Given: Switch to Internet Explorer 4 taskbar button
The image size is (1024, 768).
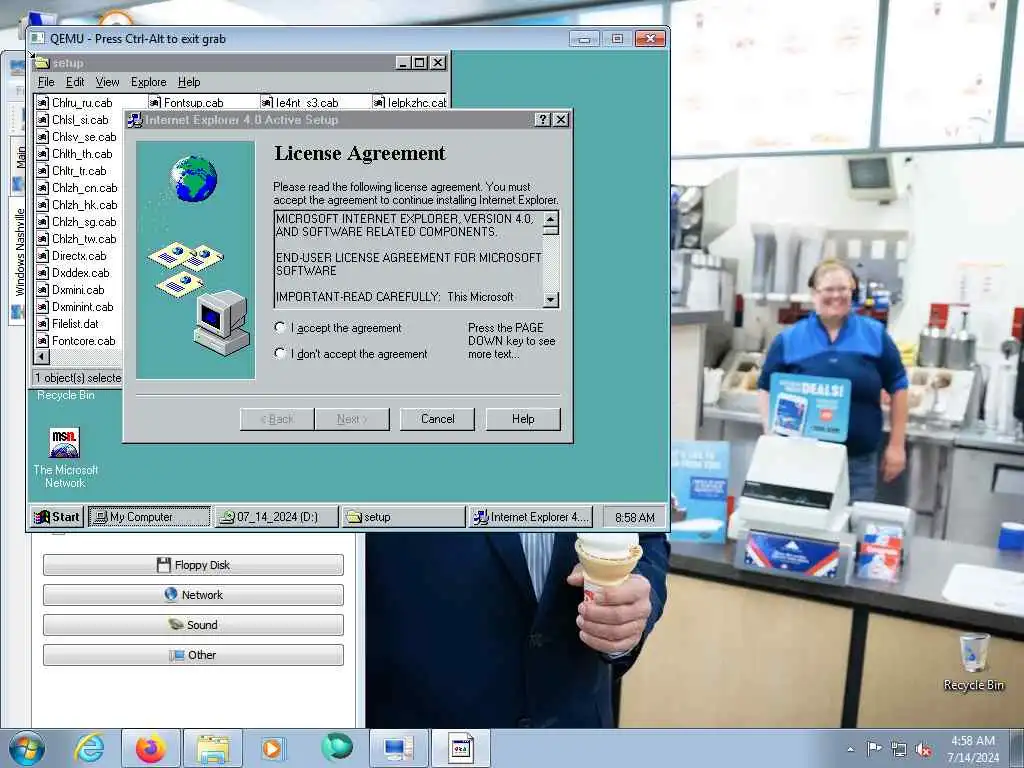Looking at the screenshot, I should (530, 517).
